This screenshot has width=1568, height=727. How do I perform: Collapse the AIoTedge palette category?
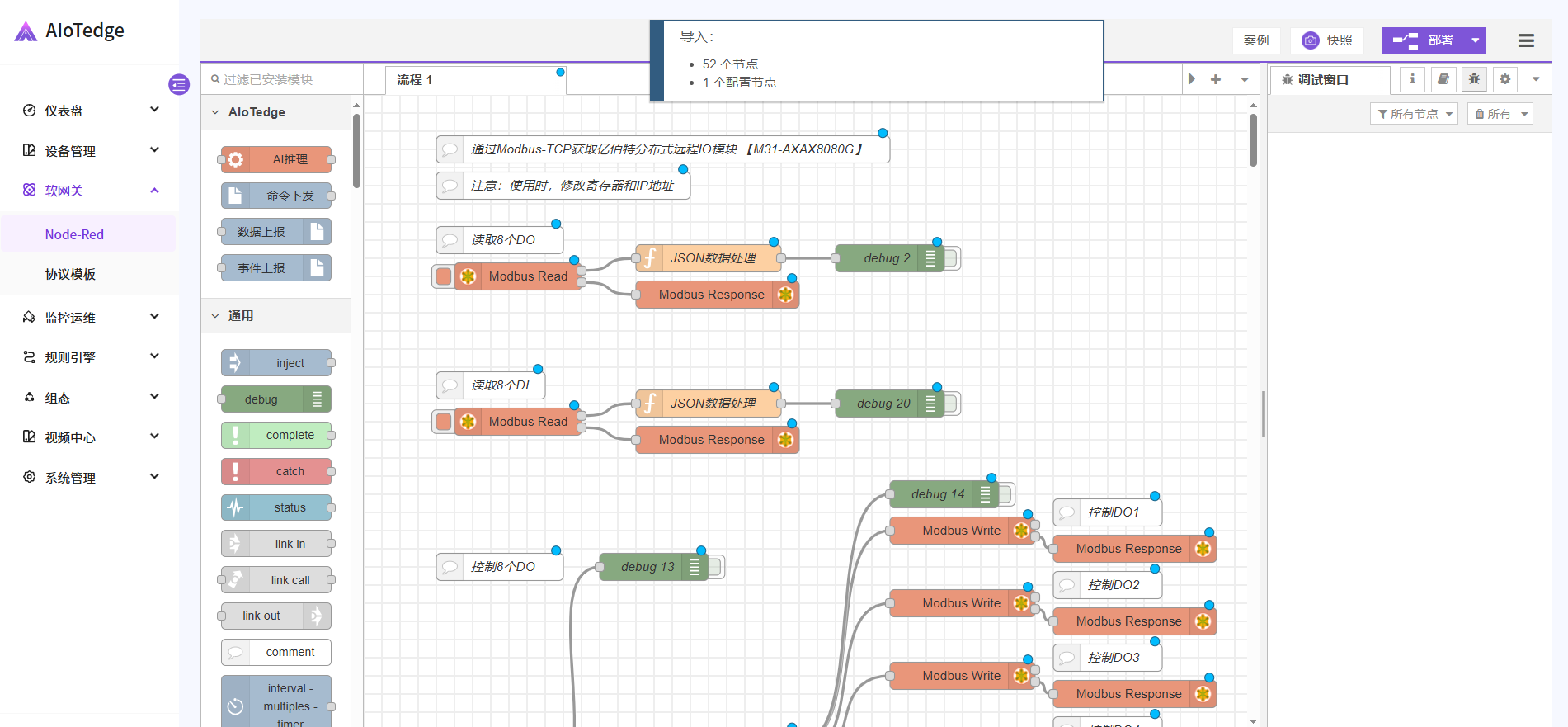coord(216,112)
